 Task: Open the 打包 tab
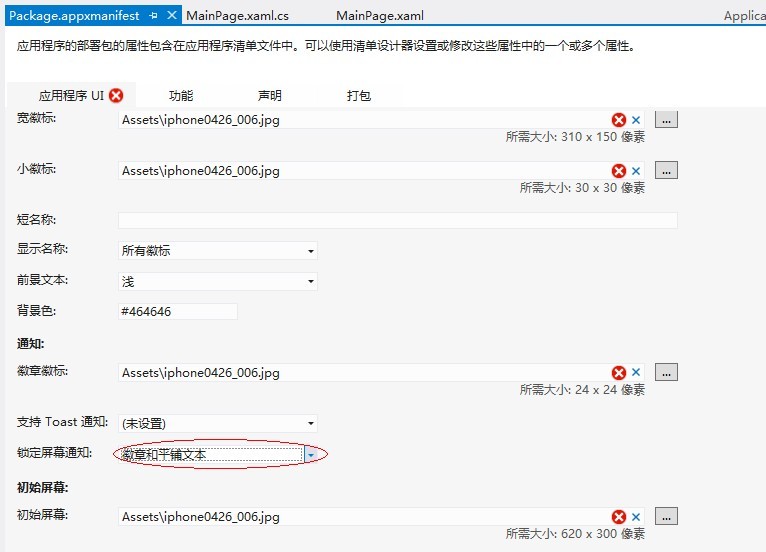pyautogui.click(x=359, y=95)
